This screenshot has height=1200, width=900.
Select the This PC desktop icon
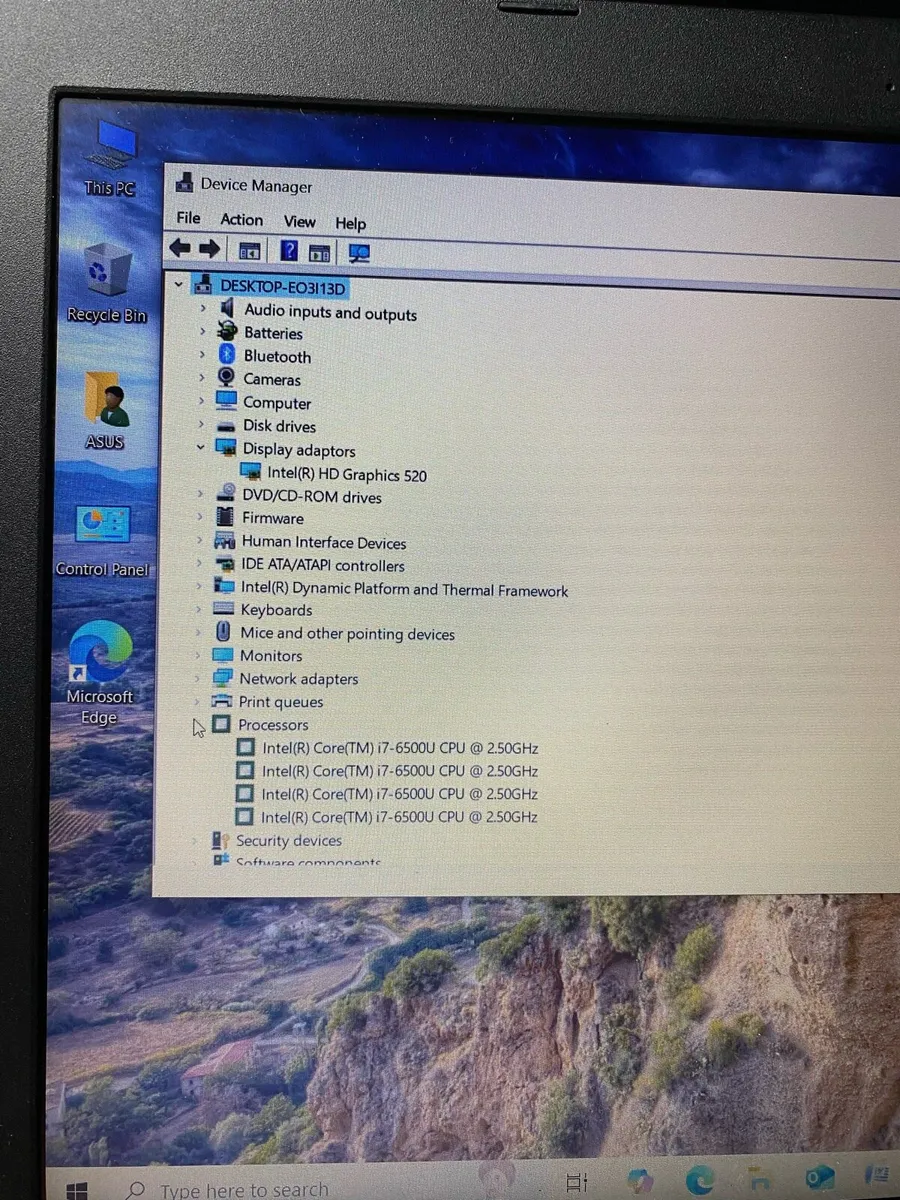coord(110,158)
